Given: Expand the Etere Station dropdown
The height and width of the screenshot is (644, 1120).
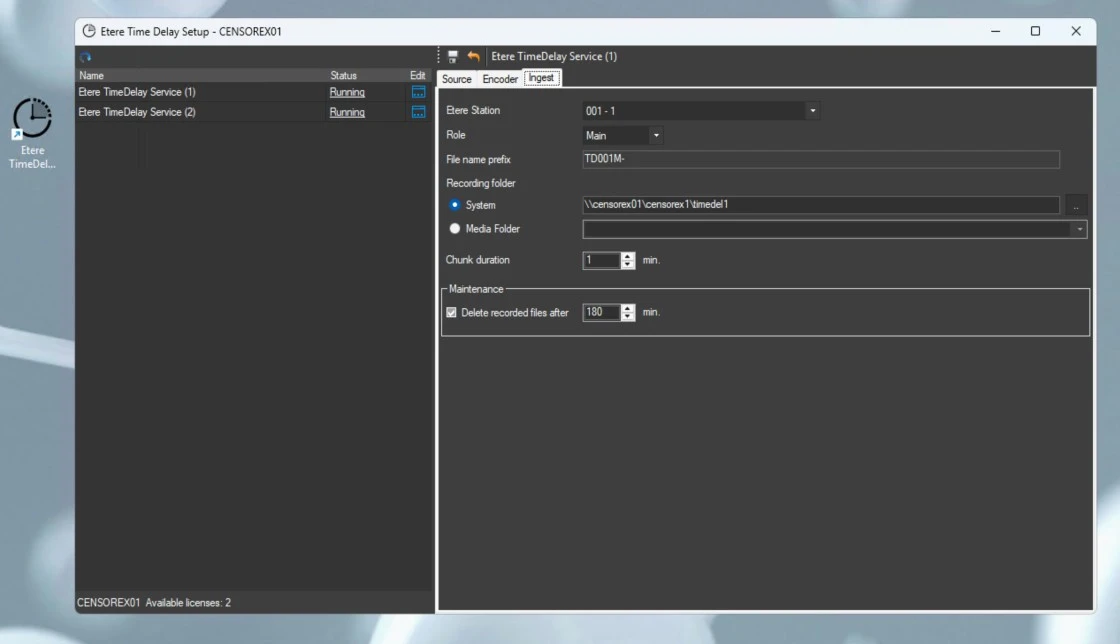Looking at the screenshot, I should [x=813, y=111].
